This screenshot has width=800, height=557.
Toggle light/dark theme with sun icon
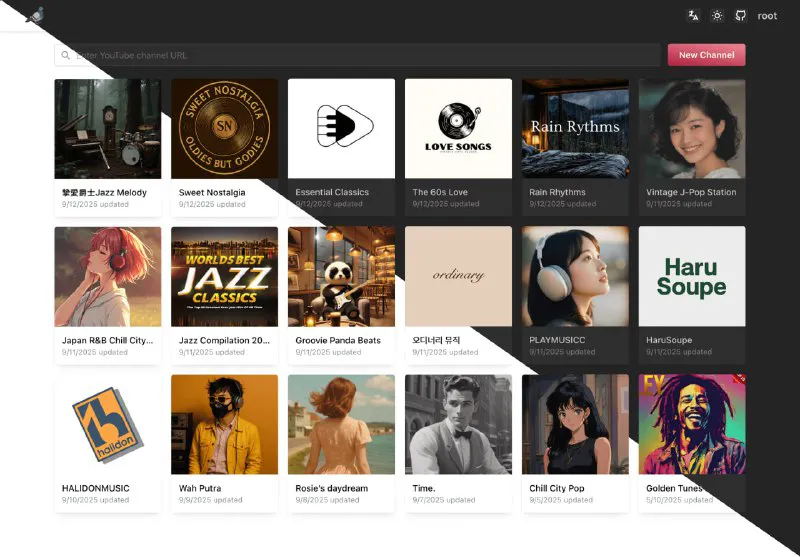[x=717, y=16]
